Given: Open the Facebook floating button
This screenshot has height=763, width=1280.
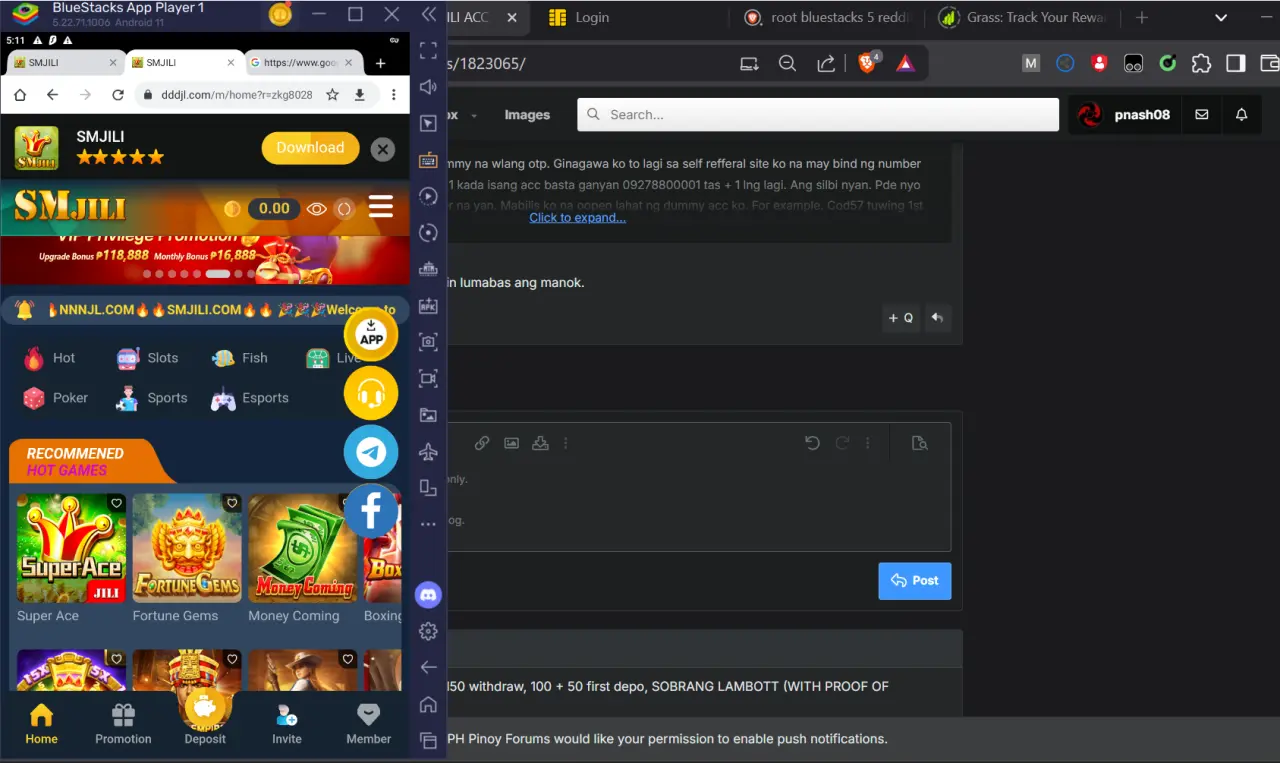Looking at the screenshot, I should [x=371, y=511].
